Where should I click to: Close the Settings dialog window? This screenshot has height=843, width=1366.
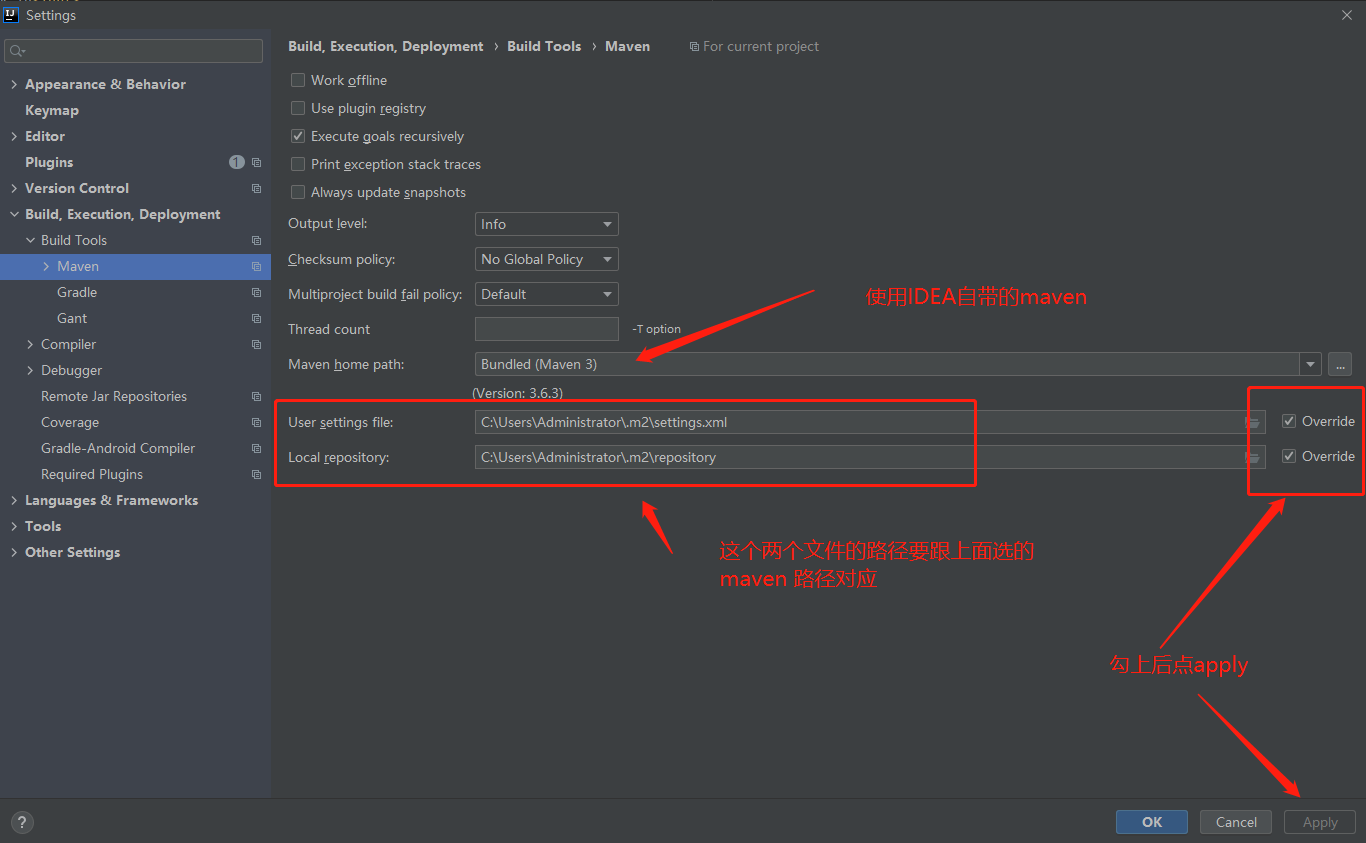pos(1347,14)
